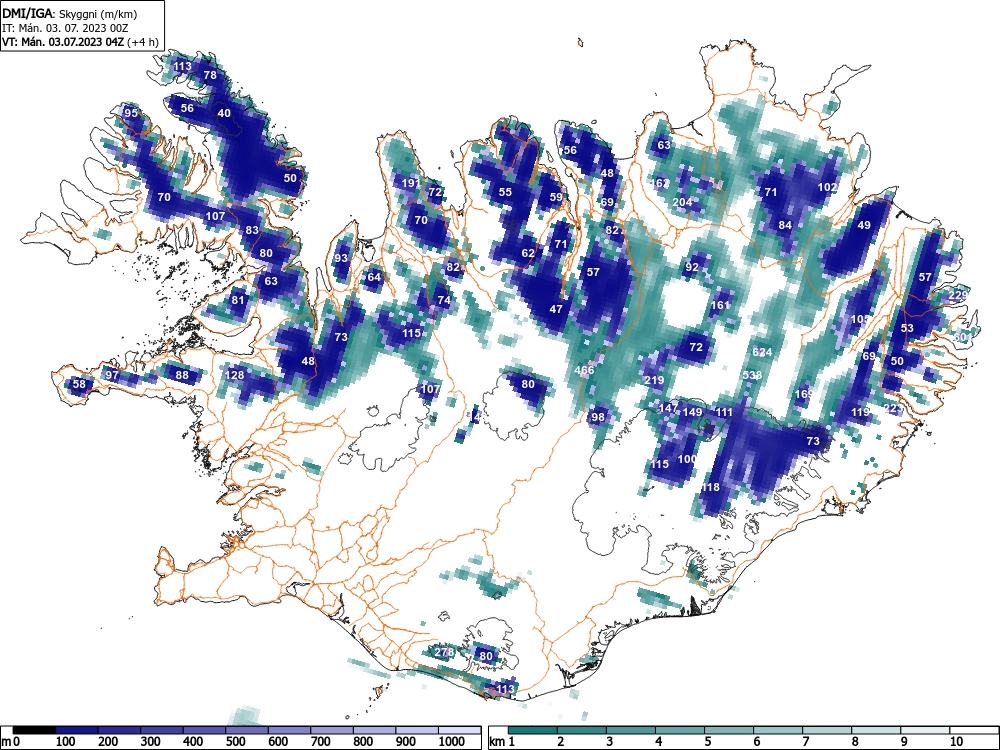Pick the black 0–100 m legend swatch
Image resolution: width=1000 pixels, height=750 pixels.
[34, 730]
